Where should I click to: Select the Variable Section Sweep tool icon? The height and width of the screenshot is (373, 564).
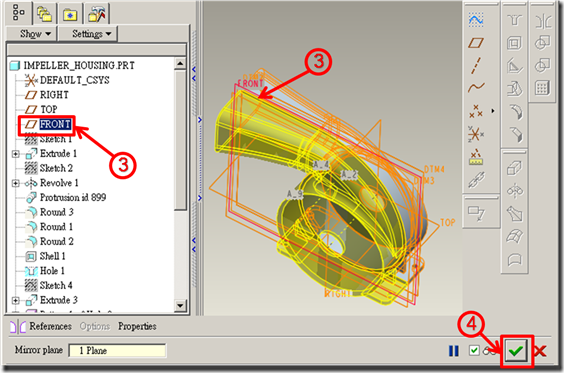click(x=515, y=214)
